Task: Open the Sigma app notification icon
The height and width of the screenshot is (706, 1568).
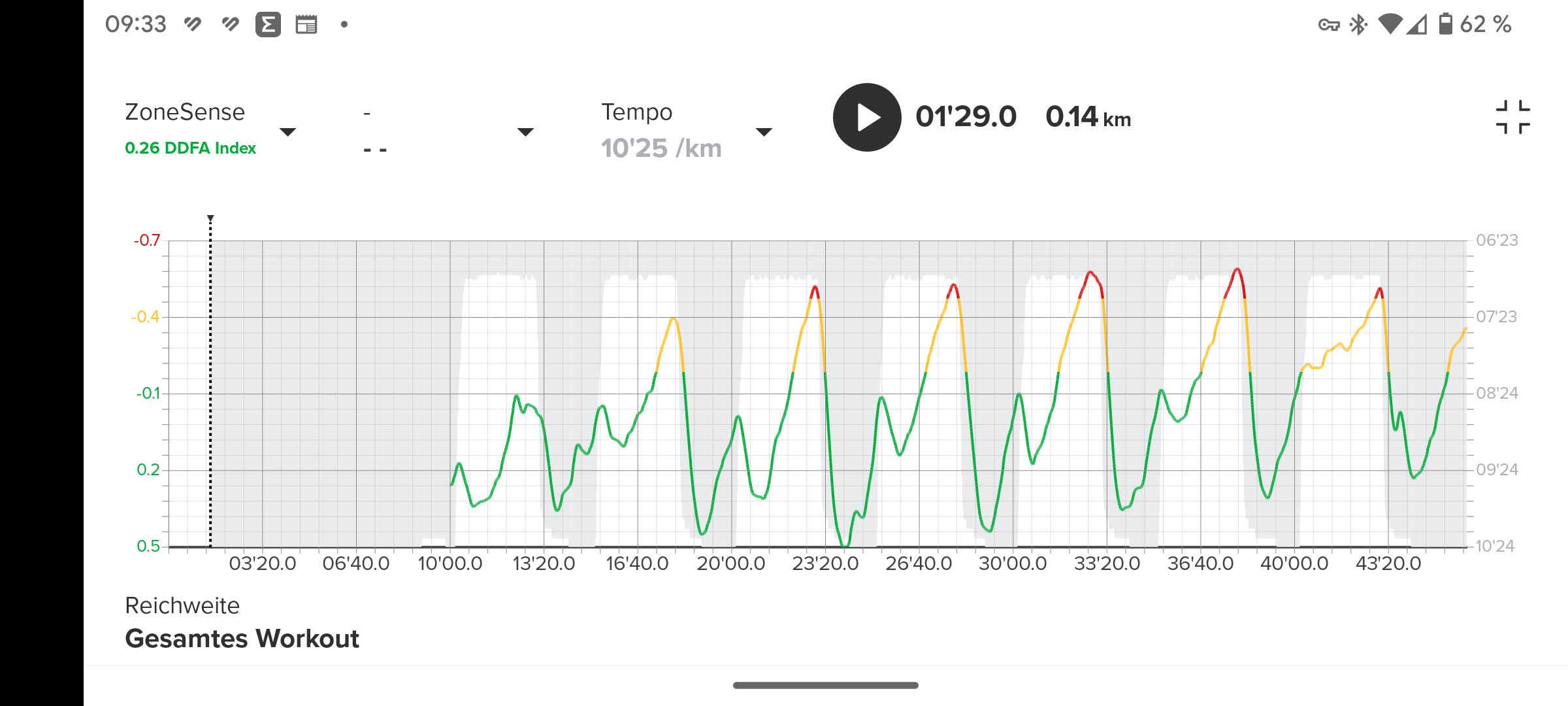Action: (x=268, y=25)
